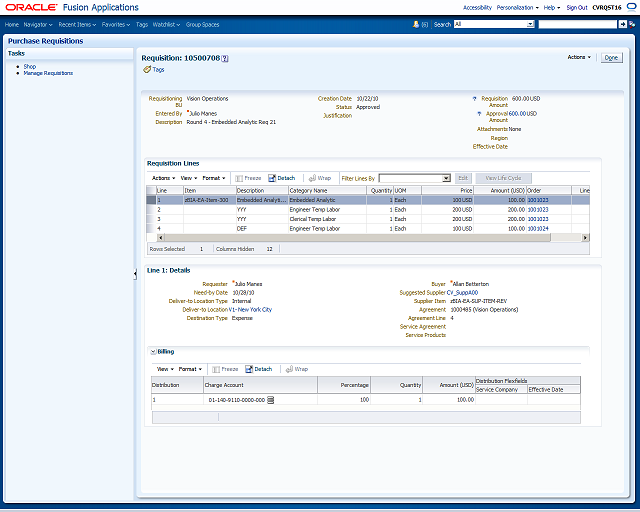This screenshot has width=640, height=512.
Task: Open the Help dropdown menu
Action: coord(552,7)
